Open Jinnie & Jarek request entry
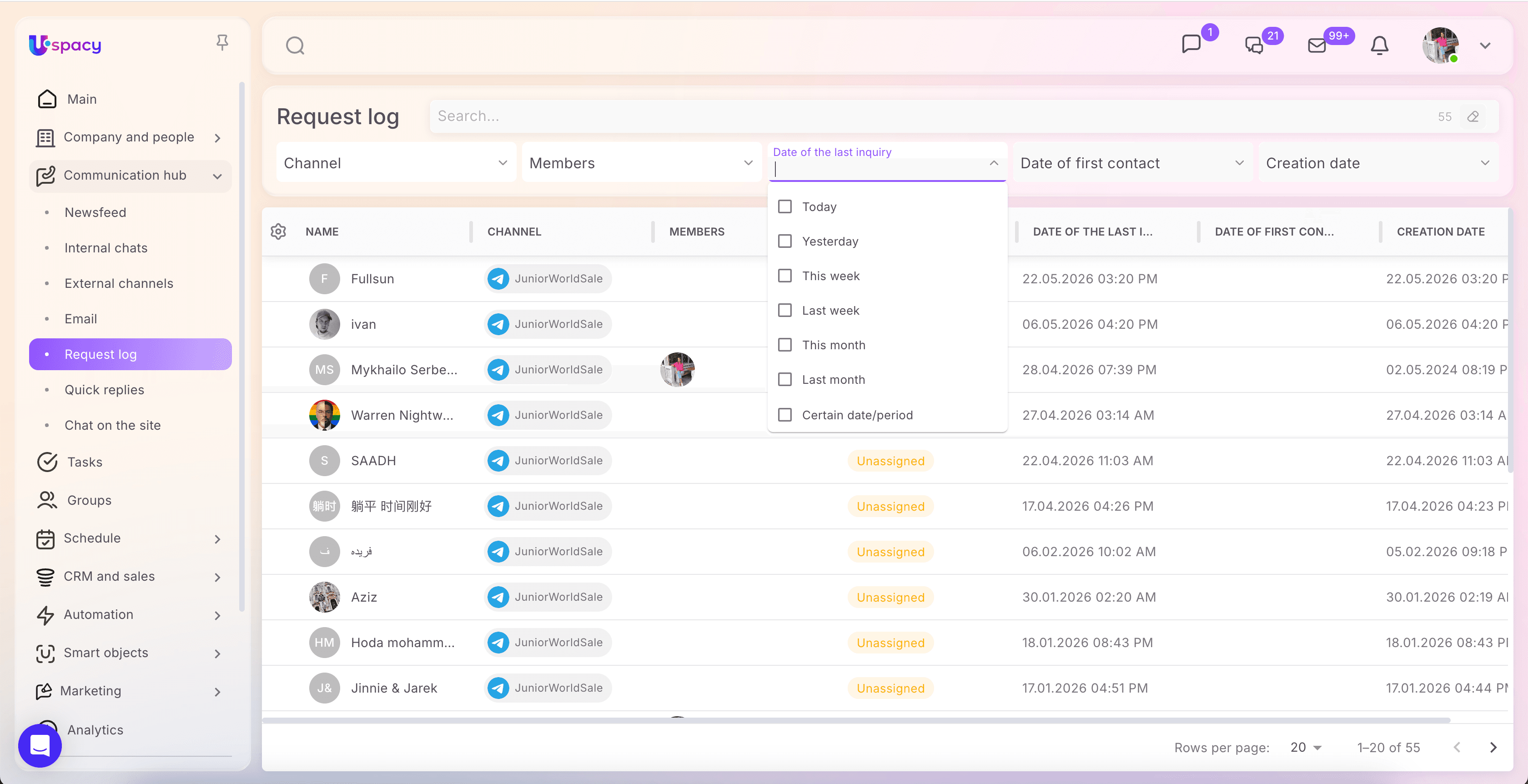Image resolution: width=1528 pixels, height=784 pixels. tap(394, 688)
